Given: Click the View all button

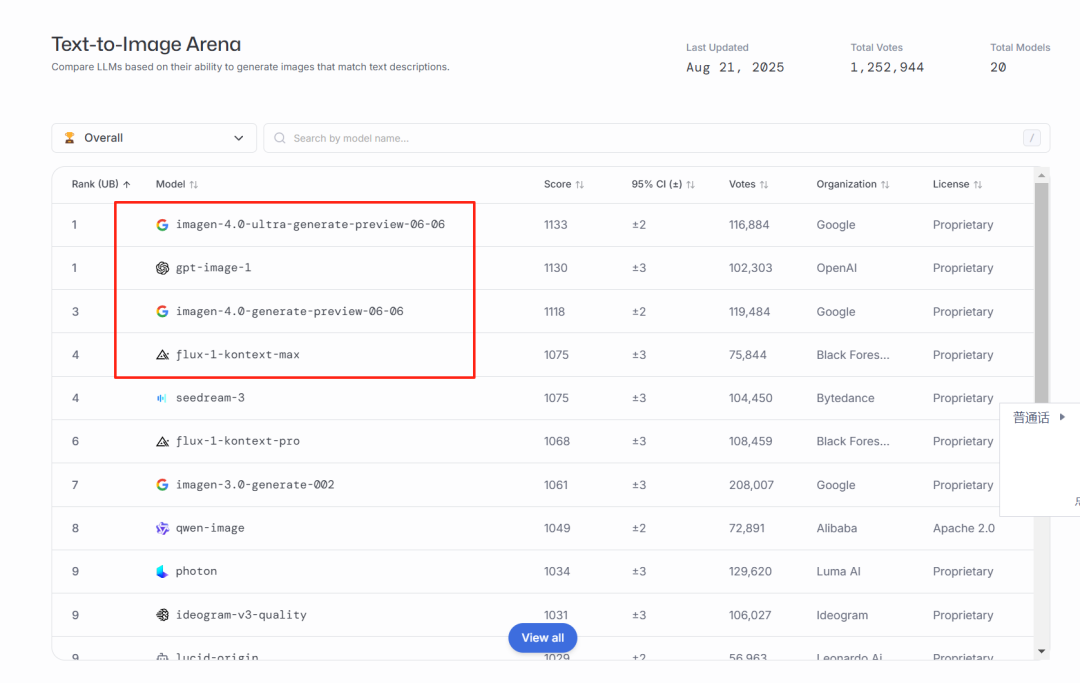Looking at the screenshot, I should [543, 638].
